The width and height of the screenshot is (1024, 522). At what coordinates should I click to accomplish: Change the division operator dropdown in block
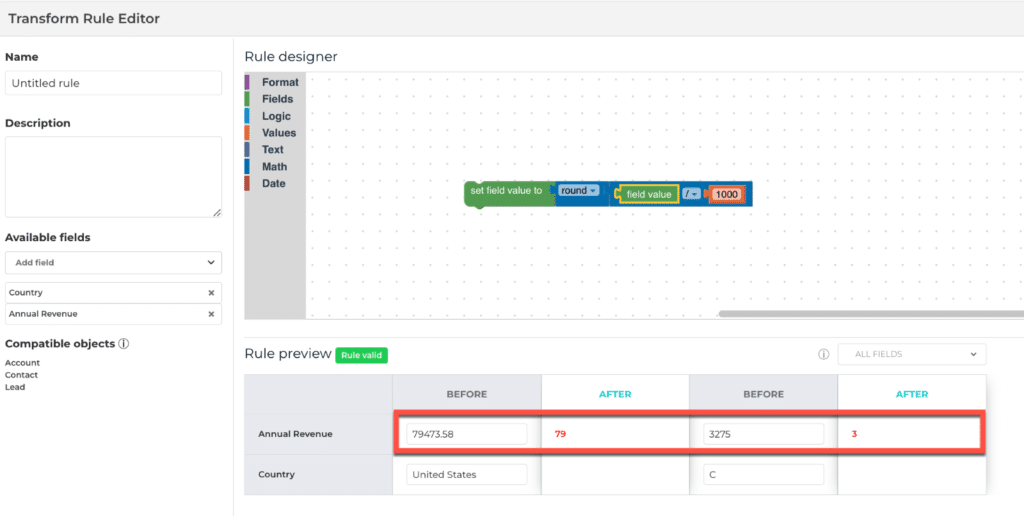coord(691,194)
